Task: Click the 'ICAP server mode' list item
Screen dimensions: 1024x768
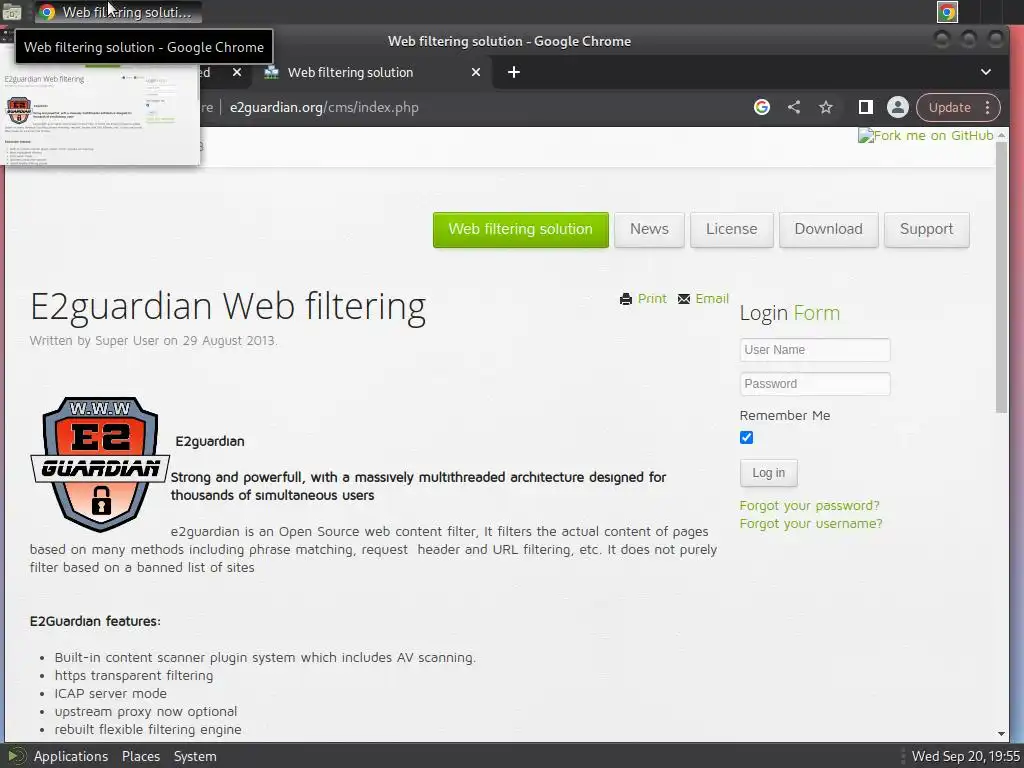Action: tap(110, 693)
